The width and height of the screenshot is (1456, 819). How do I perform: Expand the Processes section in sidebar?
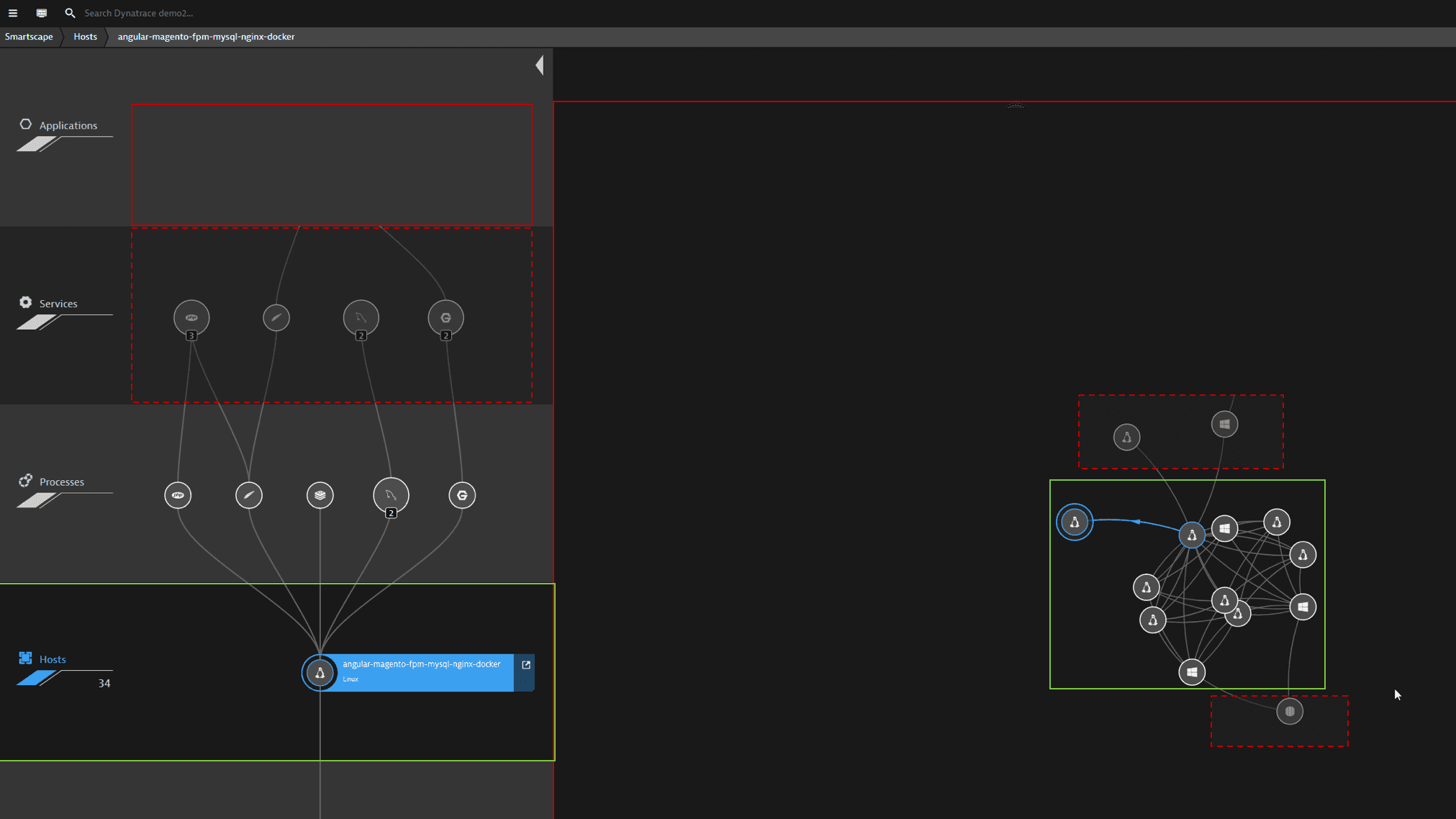click(61, 481)
